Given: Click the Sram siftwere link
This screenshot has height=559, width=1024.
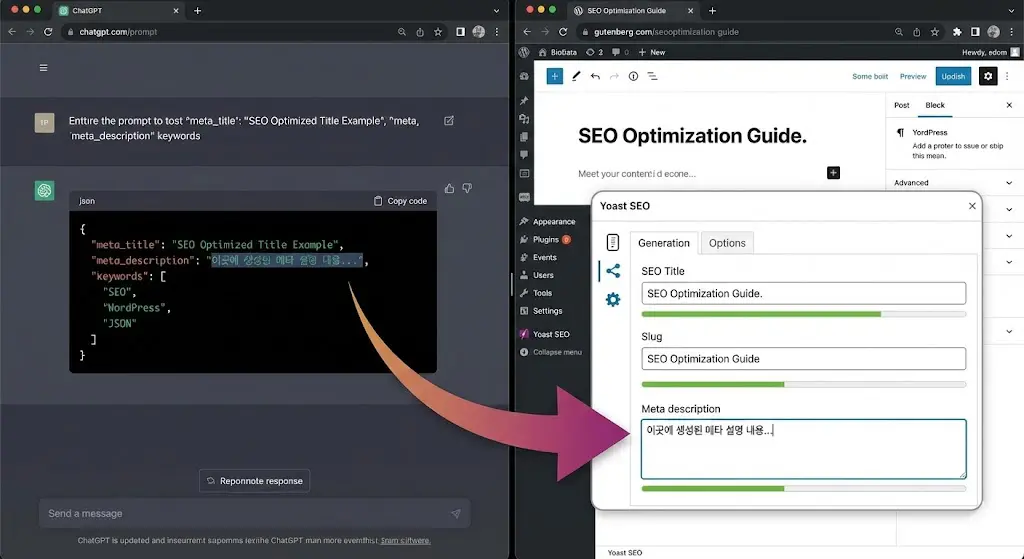Looking at the screenshot, I should click(x=406, y=541).
